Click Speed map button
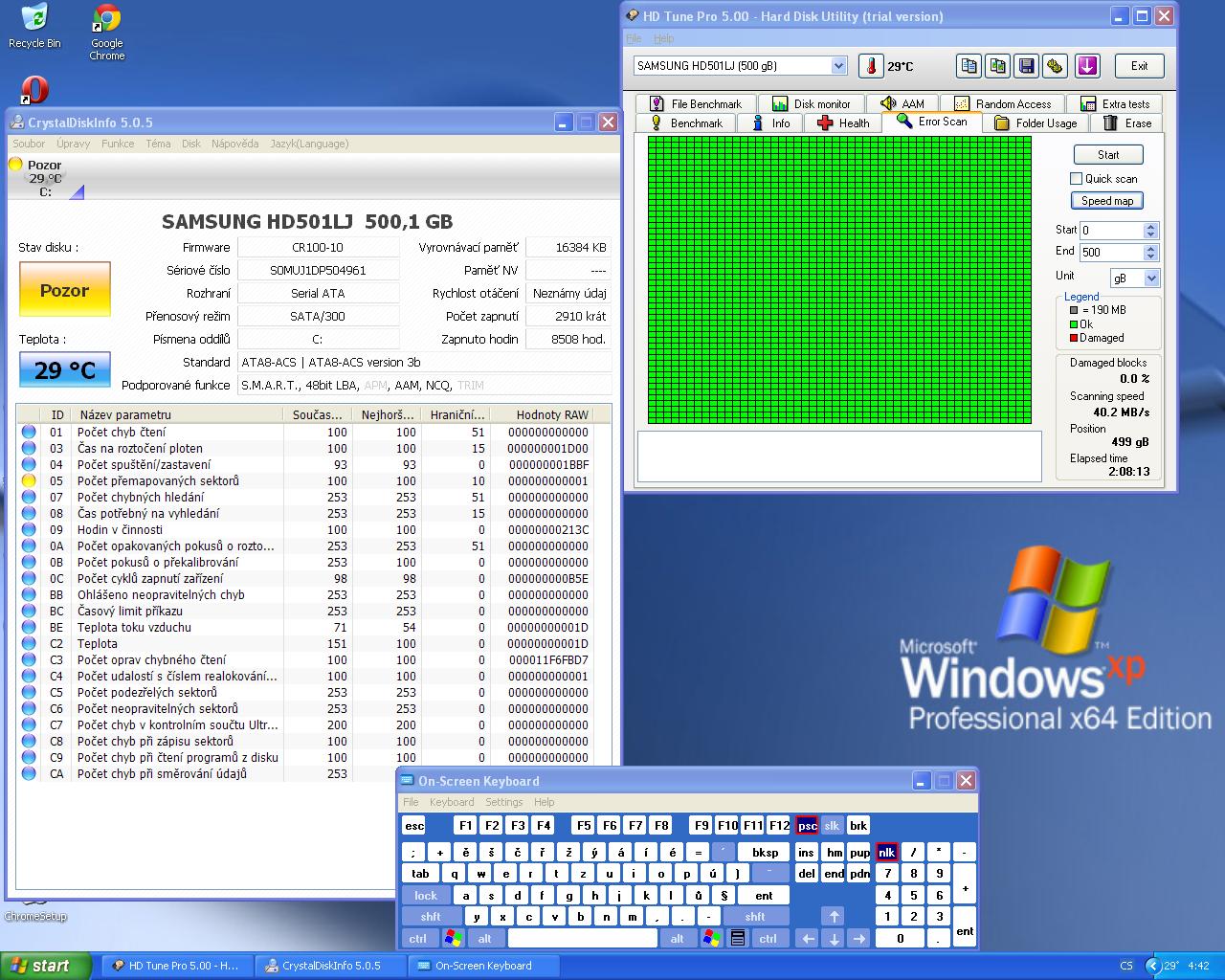1225x980 pixels. click(x=1107, y=201)
